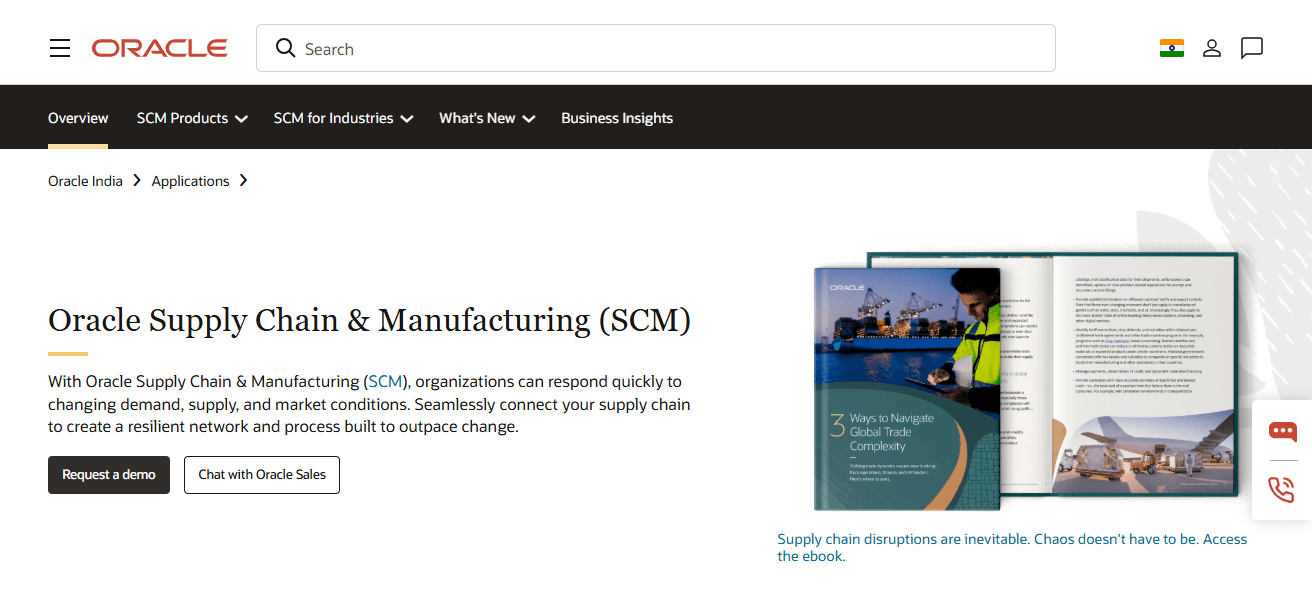Expand the SCM Products dropdown
1312x600 pixels.
(192, 118)
